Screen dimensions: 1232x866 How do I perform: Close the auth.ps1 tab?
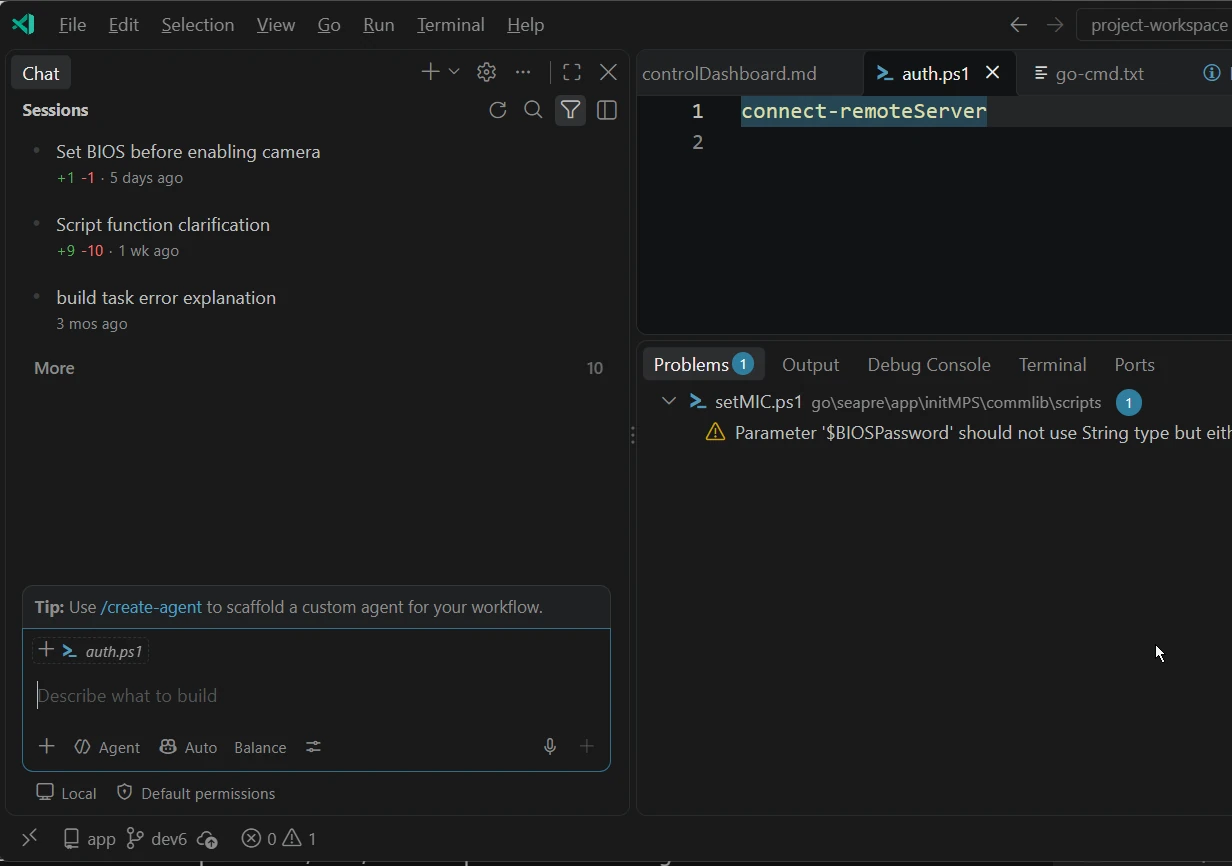[x=993, y=73]
